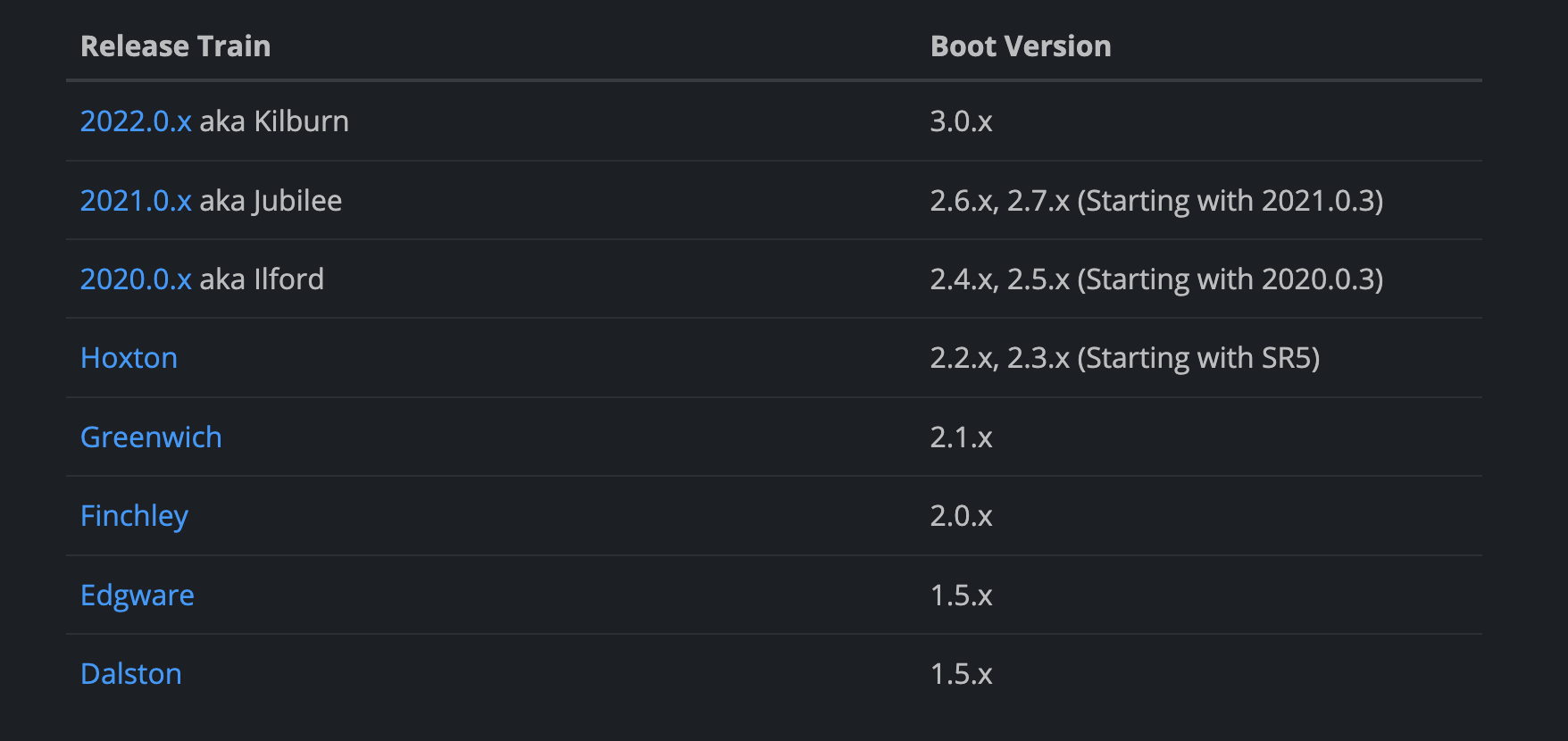The image size is (1568, 741).
Task: Select the 2.4.x, 2.5.x Ilford version text
Action: pyautogui.click(x=999, y=279)
